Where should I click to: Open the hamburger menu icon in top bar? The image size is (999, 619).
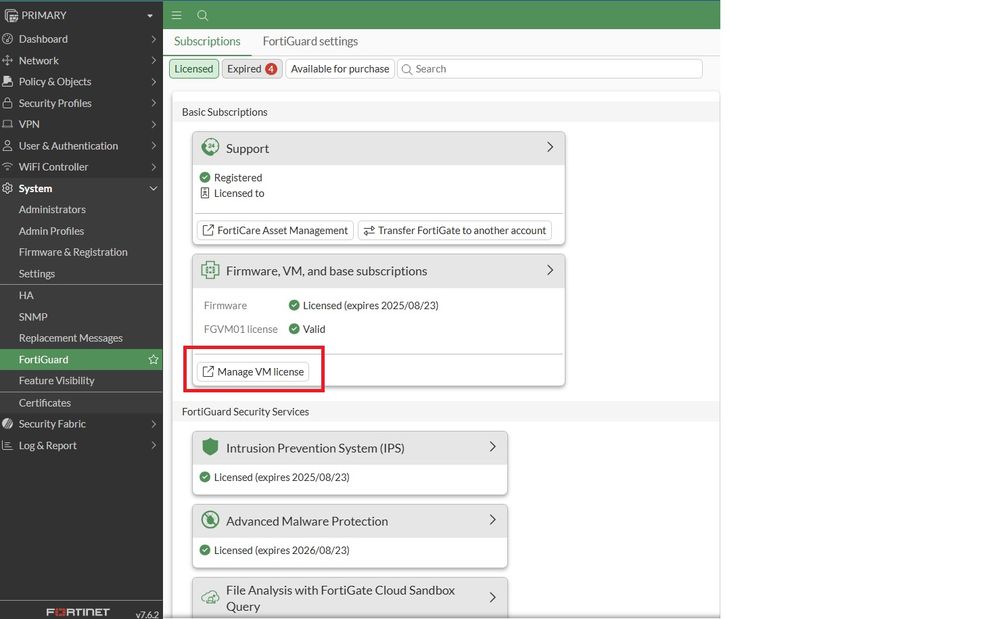click(x=176, y=15)
